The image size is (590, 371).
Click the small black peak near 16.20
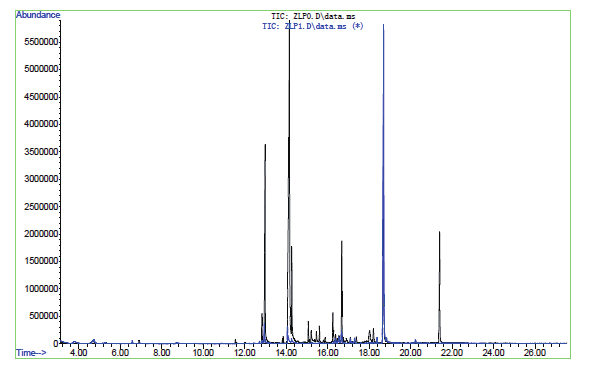pyautogui.click(x=333, y=314)
